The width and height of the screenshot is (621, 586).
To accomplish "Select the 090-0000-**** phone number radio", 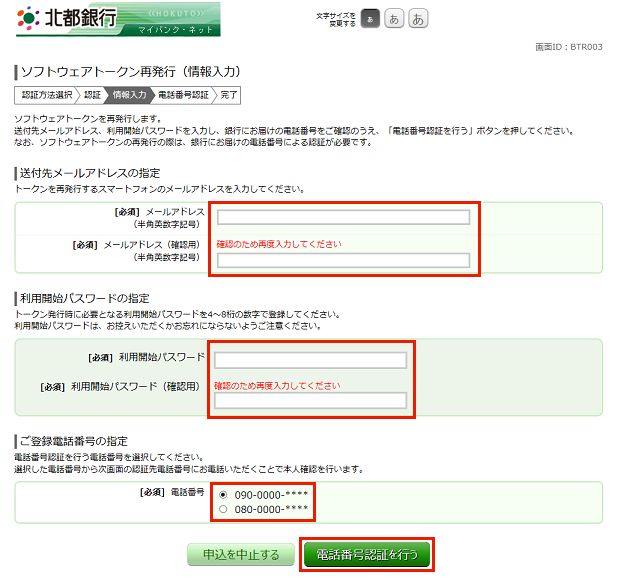I will [223, 494].
